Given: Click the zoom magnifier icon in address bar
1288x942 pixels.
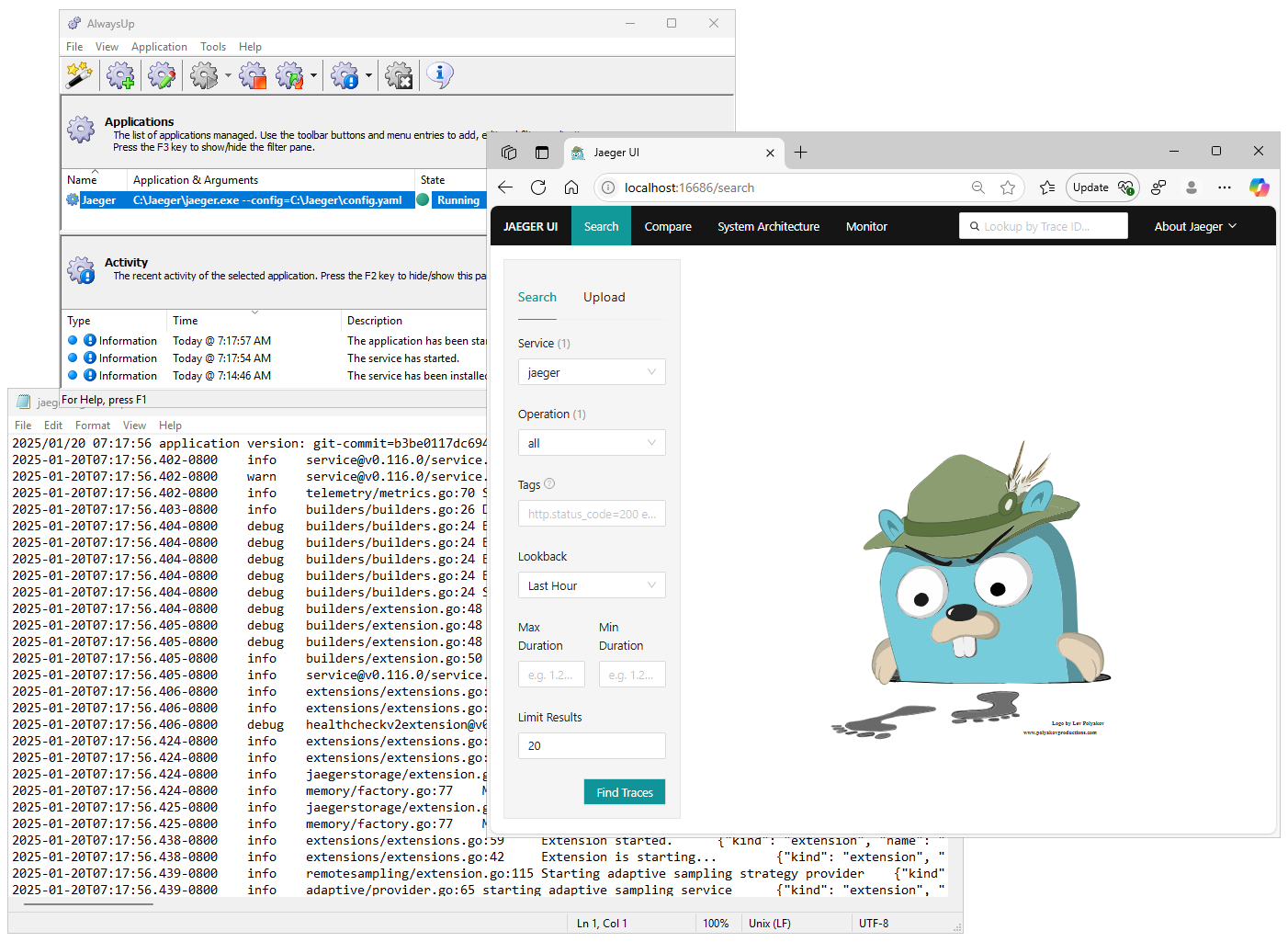Looking at the screenshot, I should 978,187.
